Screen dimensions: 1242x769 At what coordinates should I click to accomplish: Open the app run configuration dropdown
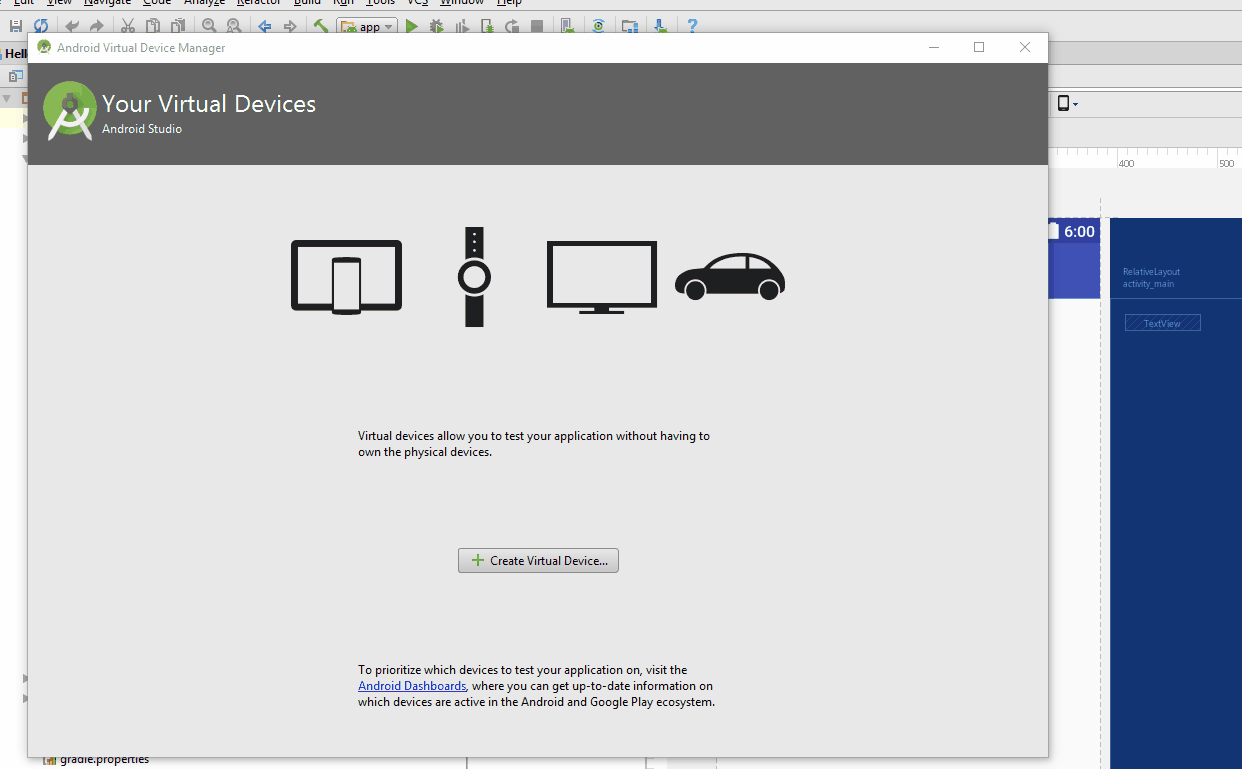coord(367,27)
